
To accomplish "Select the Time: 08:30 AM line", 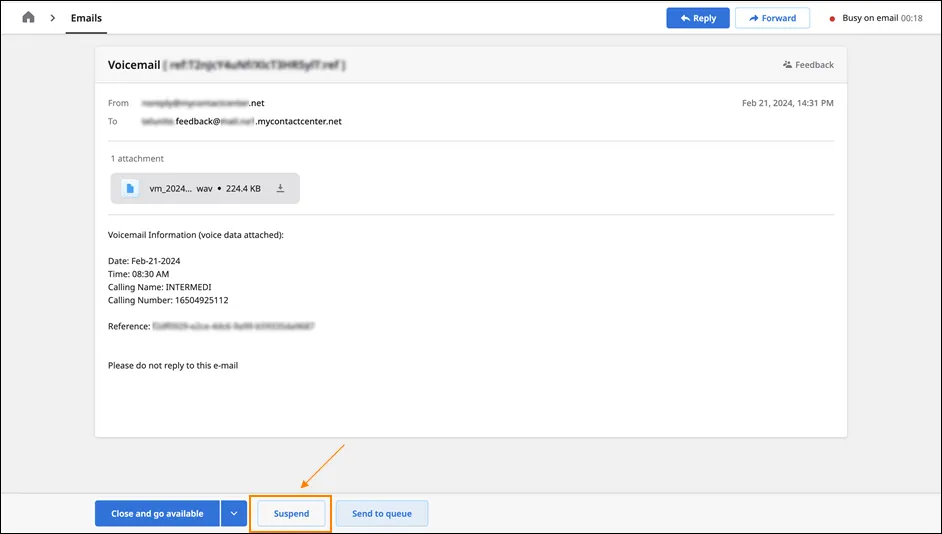I will pyautogui.click(x=138, y=274).
